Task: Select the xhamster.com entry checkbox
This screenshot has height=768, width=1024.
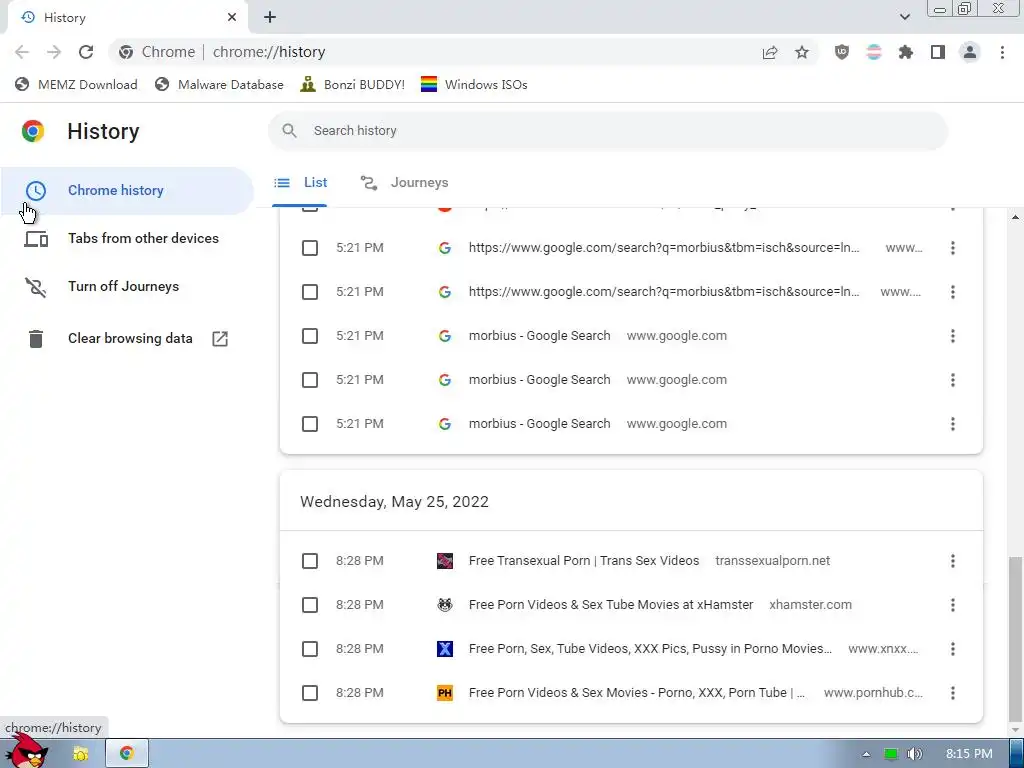Action: pyautogui.click(x=310, y=605)
